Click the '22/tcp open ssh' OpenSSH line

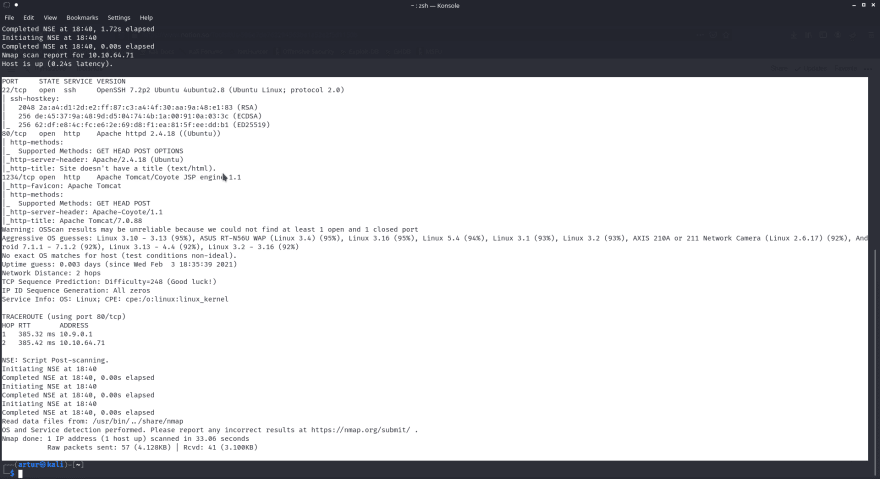(x=173, y=90)
